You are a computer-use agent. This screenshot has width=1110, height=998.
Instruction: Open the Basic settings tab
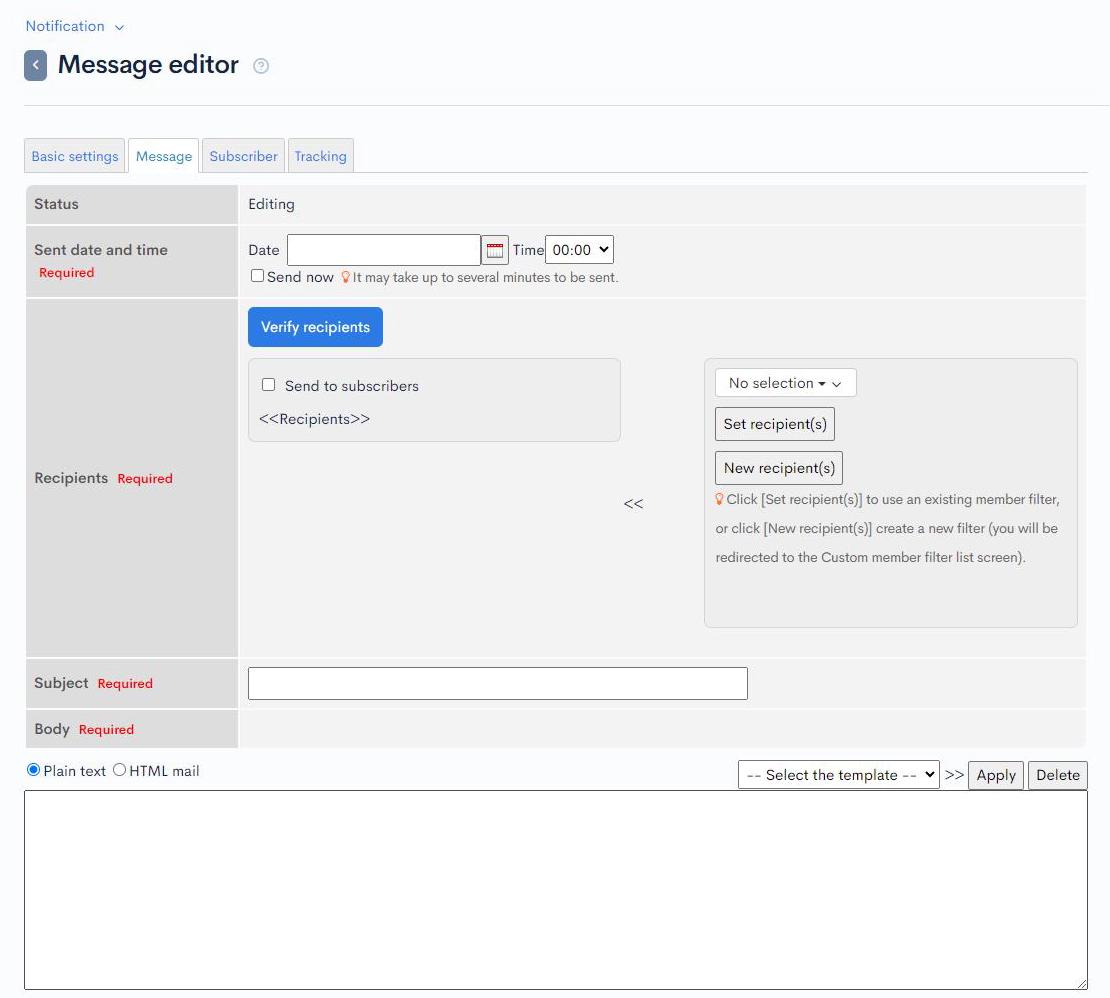[x=74, y=155]
